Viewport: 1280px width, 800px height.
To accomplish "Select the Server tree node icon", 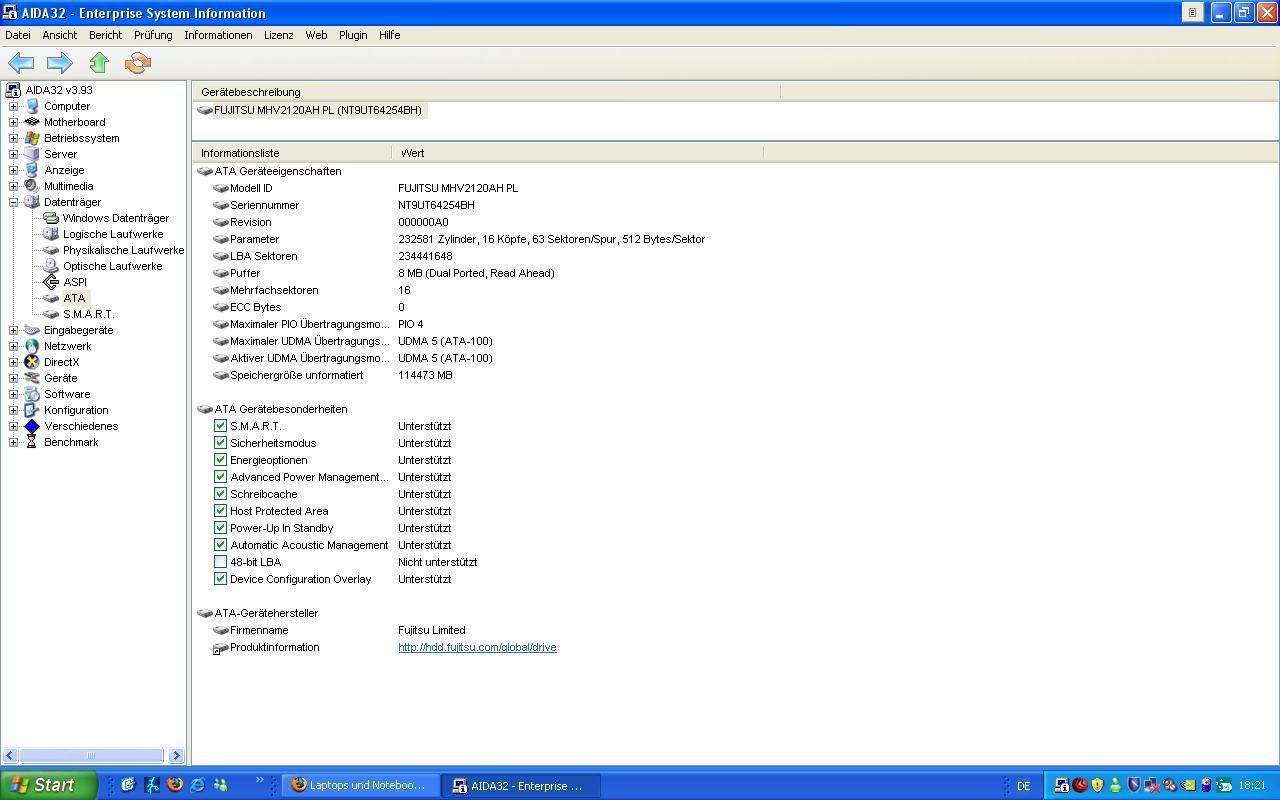I will [32, 154].
